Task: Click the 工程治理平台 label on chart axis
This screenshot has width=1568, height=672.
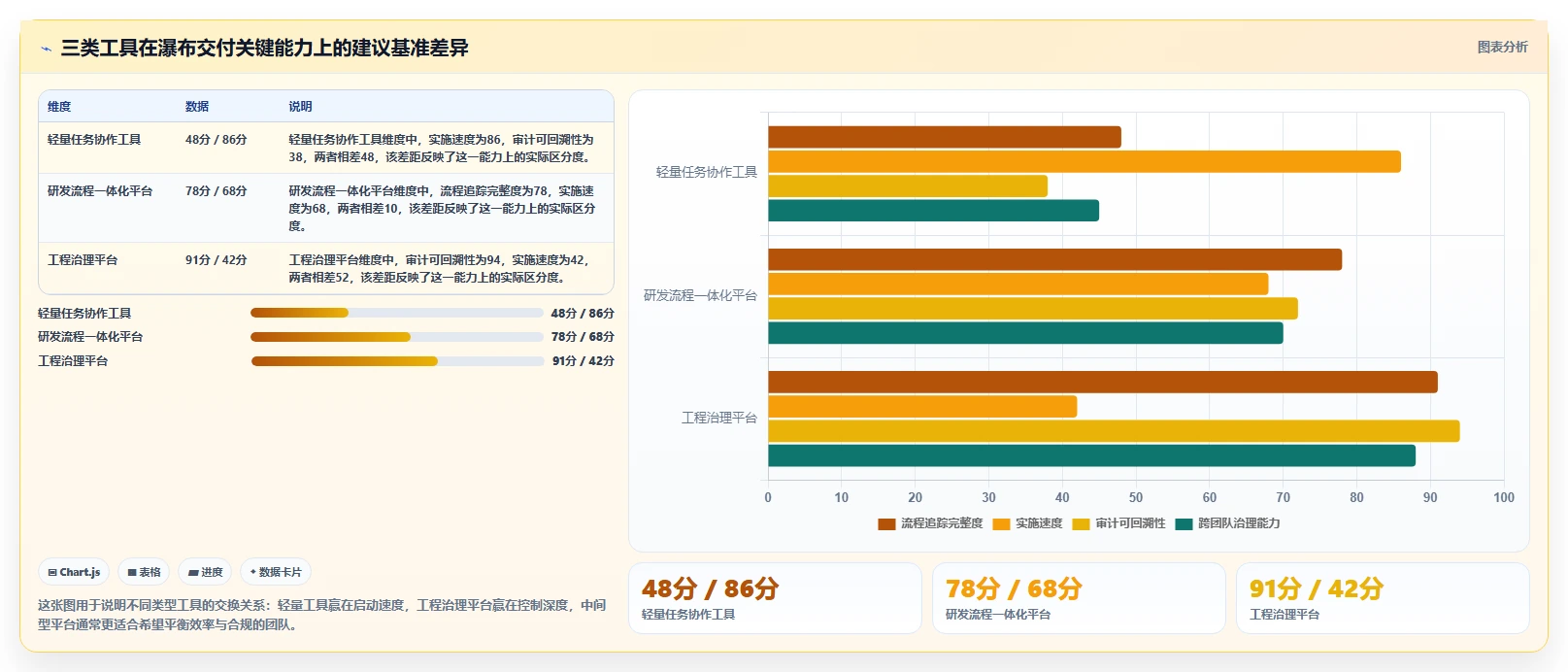Action: (719, 418)
